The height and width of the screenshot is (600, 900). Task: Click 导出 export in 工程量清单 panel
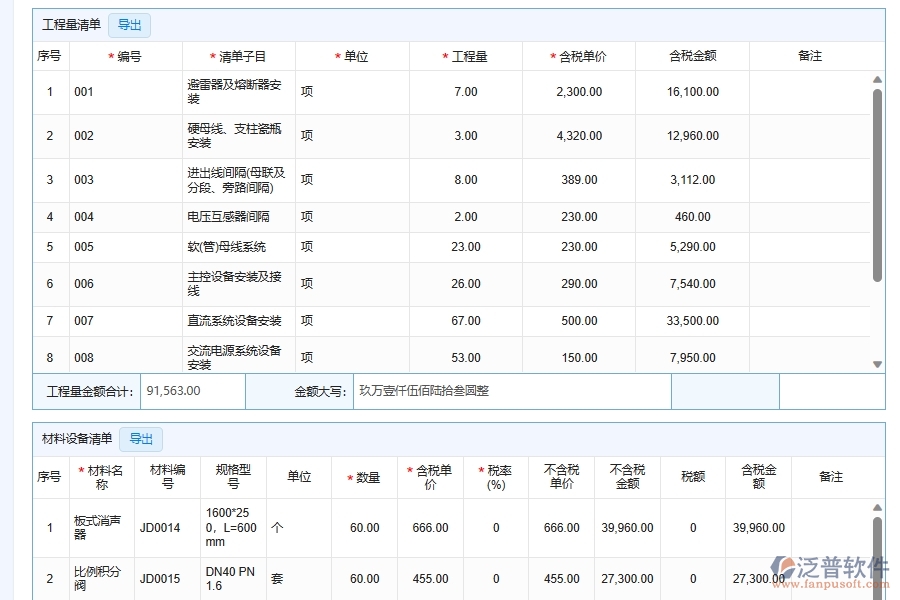coord(129,25)
